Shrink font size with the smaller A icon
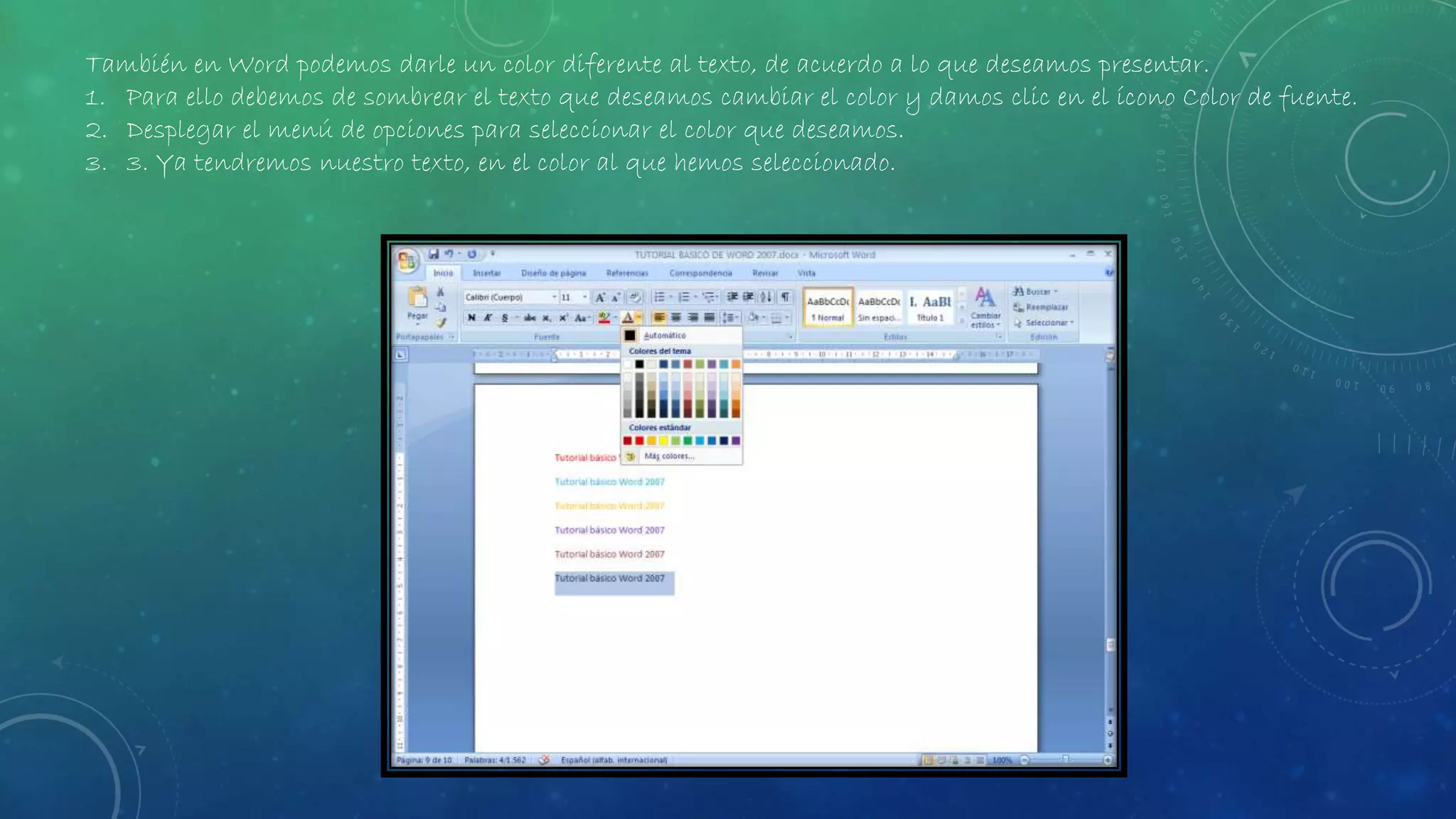 pos(616,297)
